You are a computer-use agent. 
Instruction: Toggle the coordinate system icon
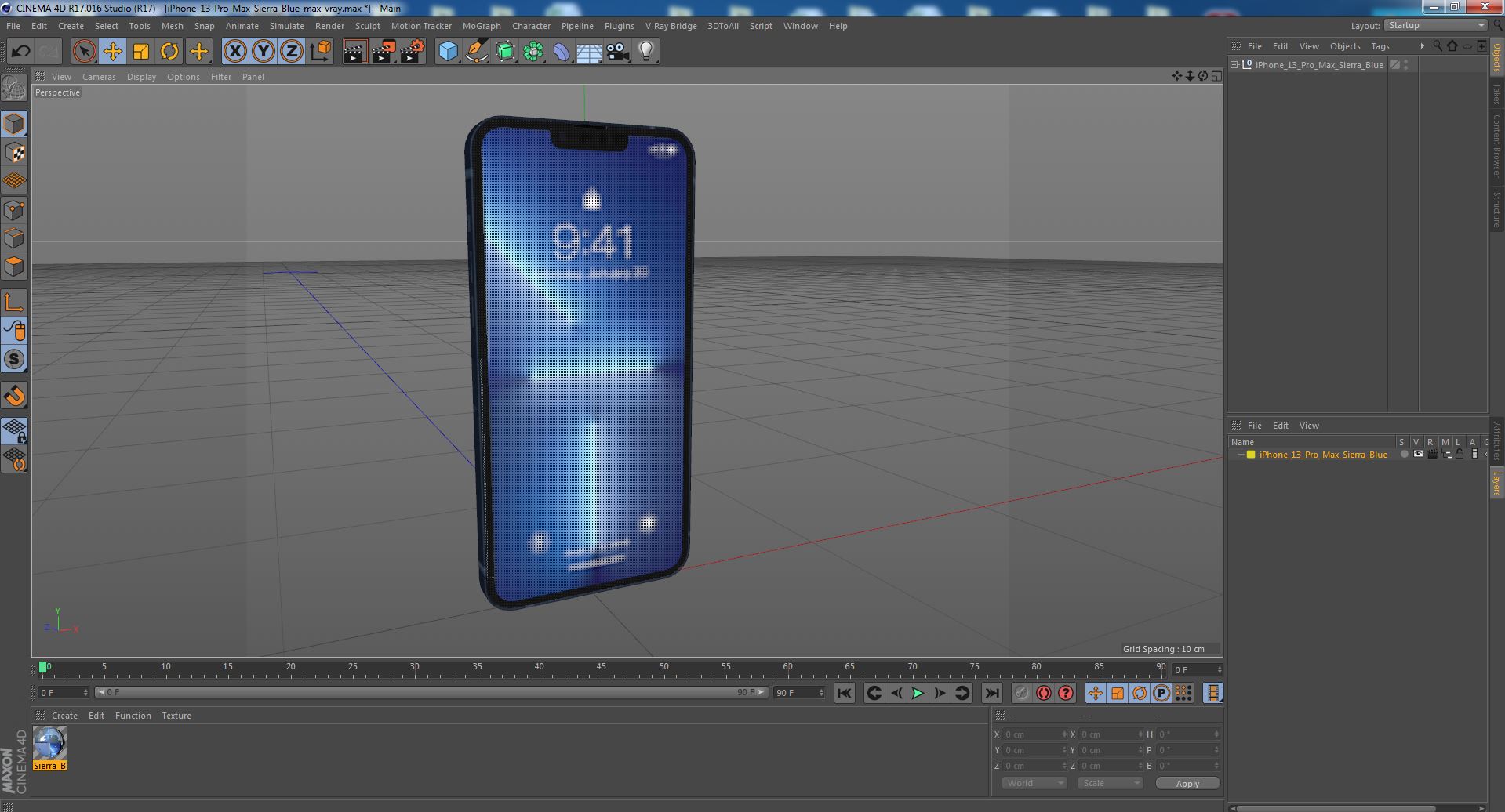click(x=321, y=52)
